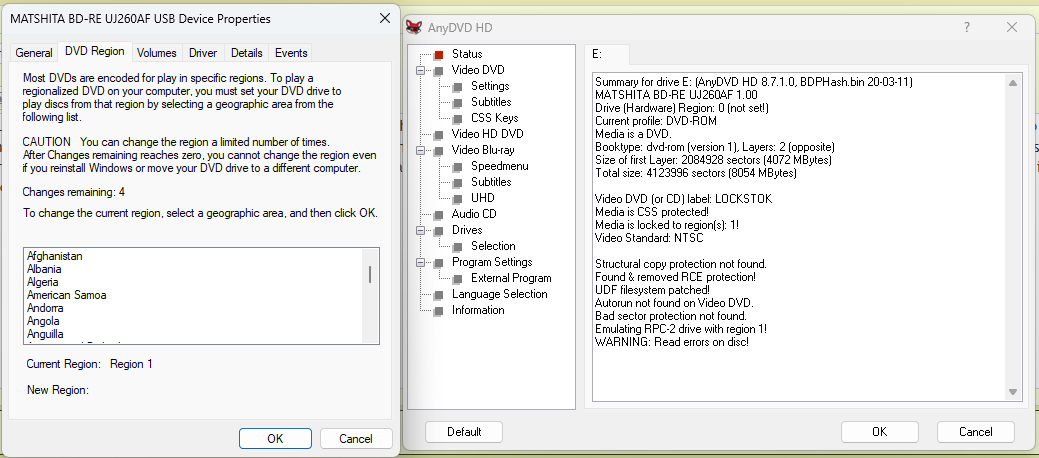
Task: Open the Driver tab
Action: (x=203, y=53)
